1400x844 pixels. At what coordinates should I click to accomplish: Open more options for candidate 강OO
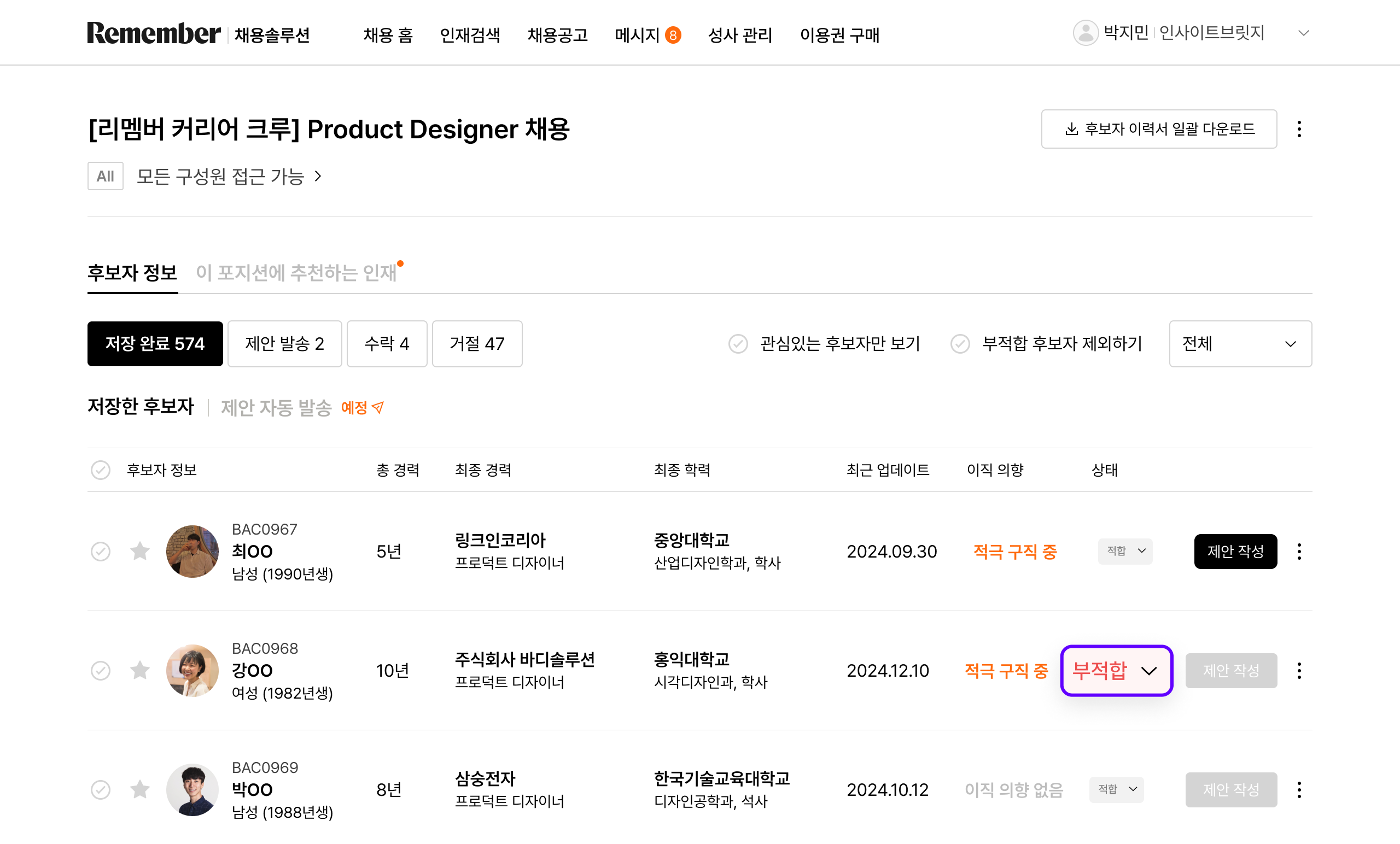[1299, 670]
